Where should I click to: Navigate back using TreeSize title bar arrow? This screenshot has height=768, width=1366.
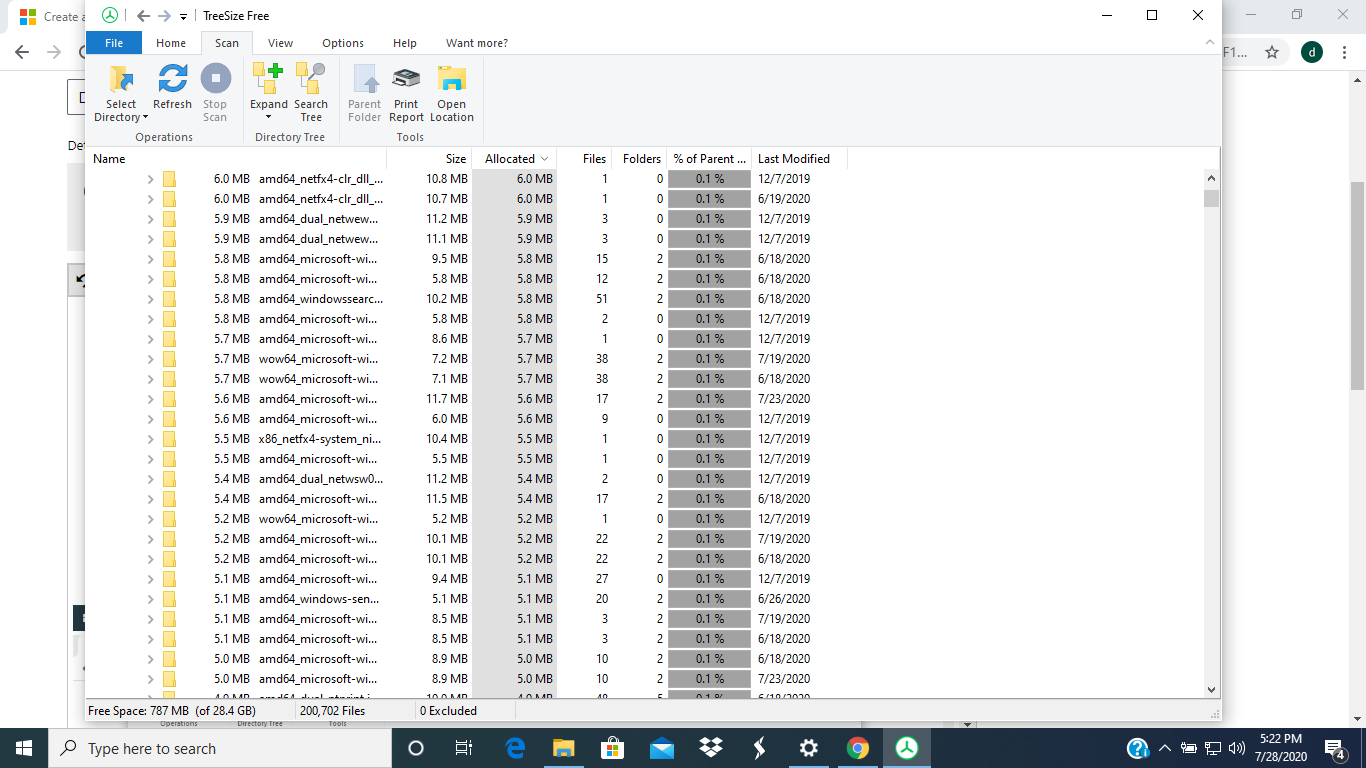pos(143,16)
